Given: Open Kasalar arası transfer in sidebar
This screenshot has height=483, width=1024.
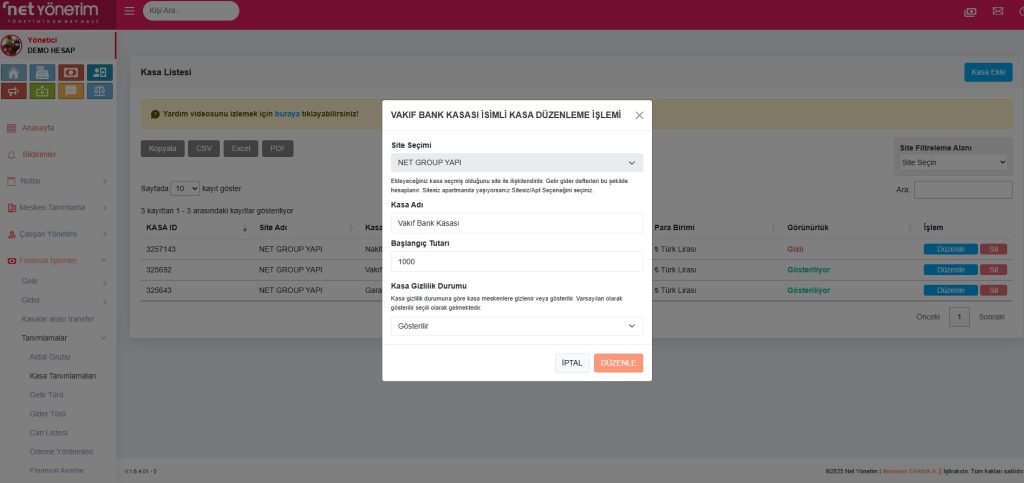Looking at the screenshot, I should coord(58,318).
